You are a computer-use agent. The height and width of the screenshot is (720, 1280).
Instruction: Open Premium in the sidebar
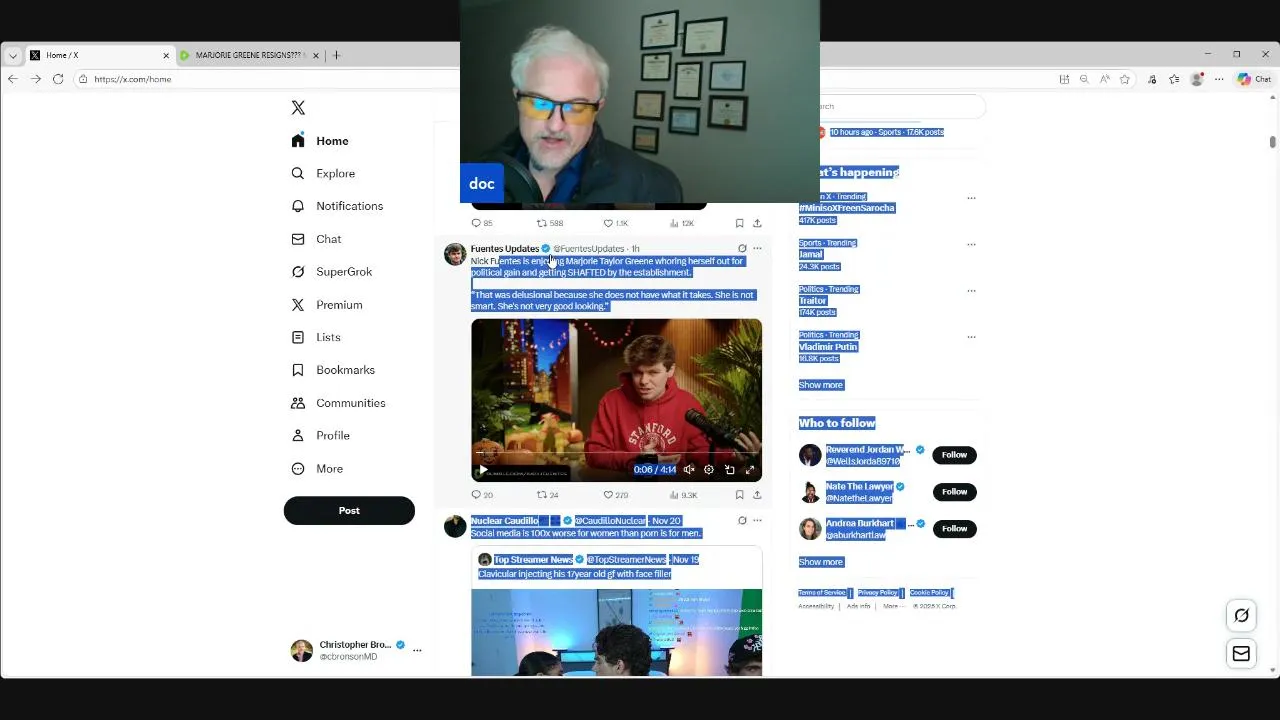pyautogui.click(x=327, y=305)
